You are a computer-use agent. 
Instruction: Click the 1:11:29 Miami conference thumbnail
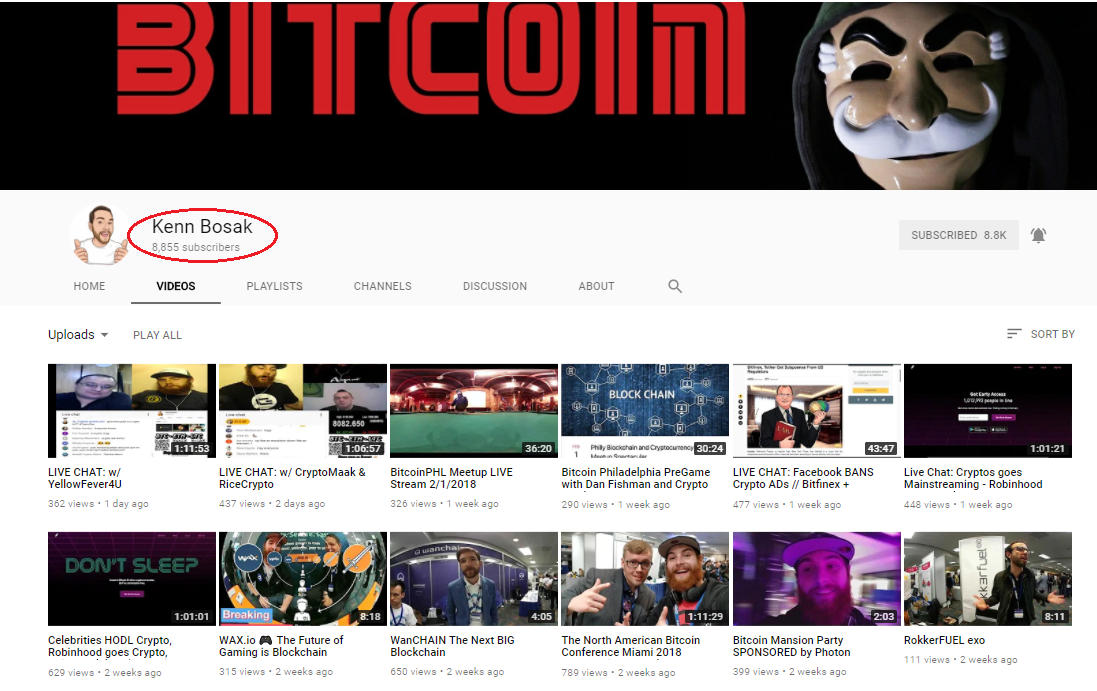click(645, 578)
